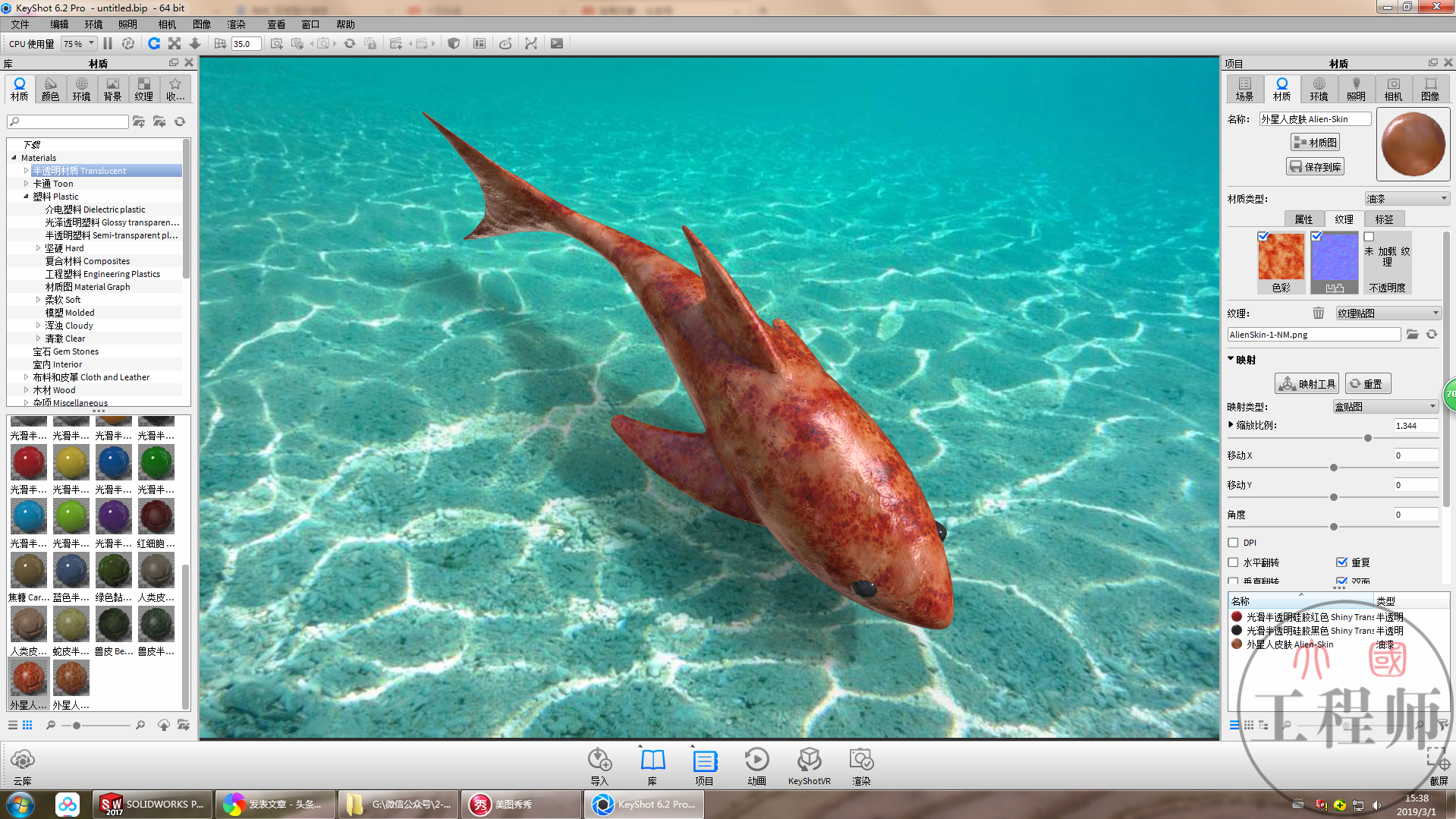The image size is (1456, 819).
Task: Open SOLIDWORKS from Windows taskbar
Action: tap(152, 804)
